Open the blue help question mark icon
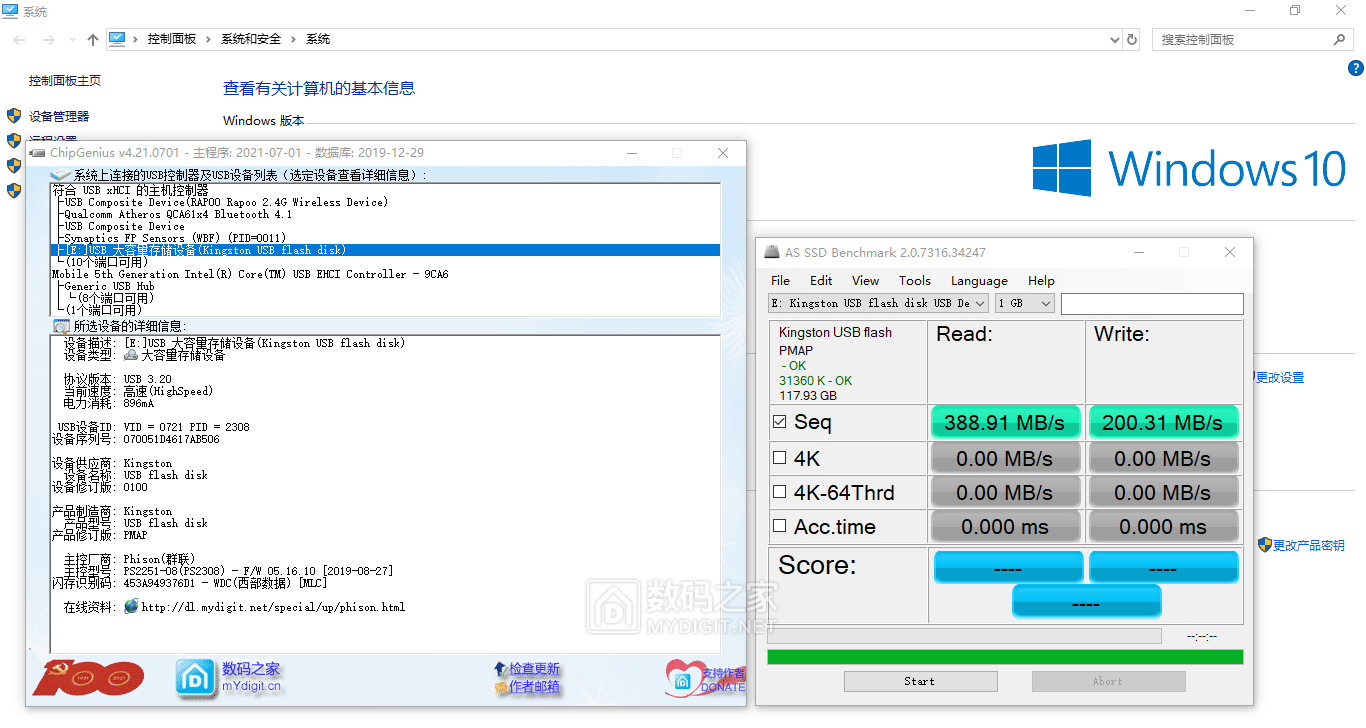Screen dimensions: 1366x728 (1356, 68)
